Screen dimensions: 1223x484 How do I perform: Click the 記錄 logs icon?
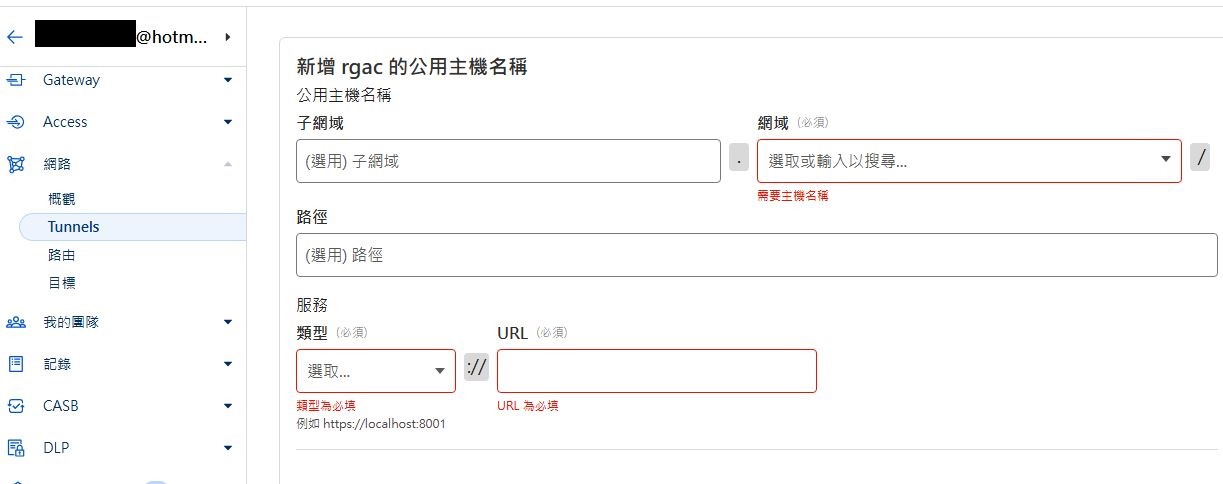(16, 364)
